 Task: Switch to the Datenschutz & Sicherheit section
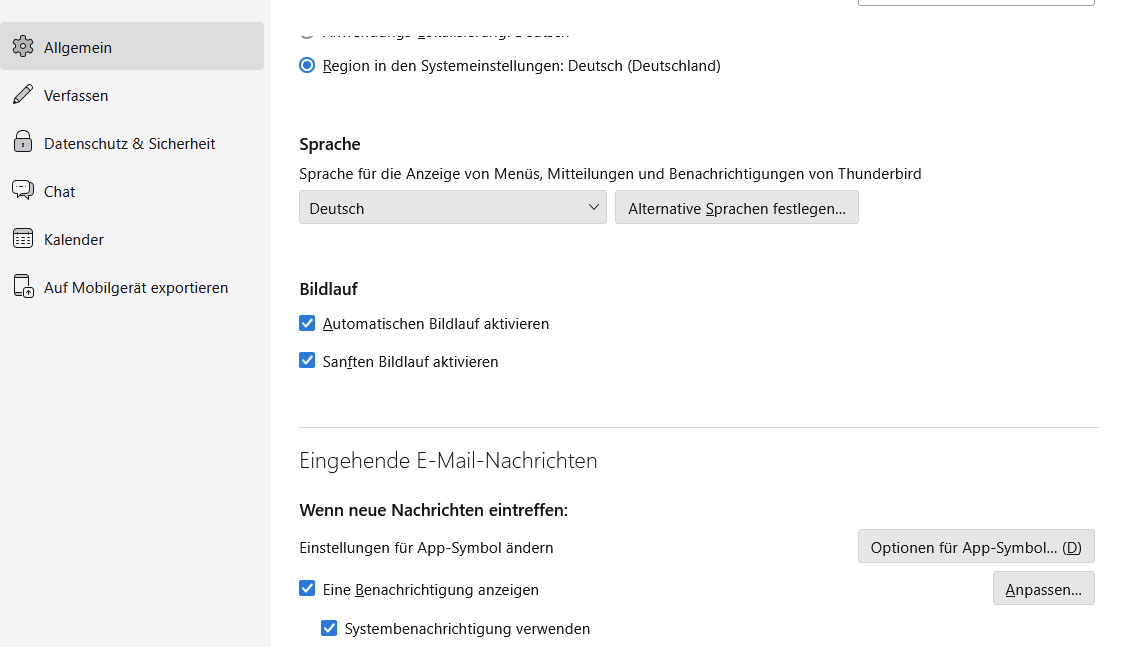click(x=130, y=143)
